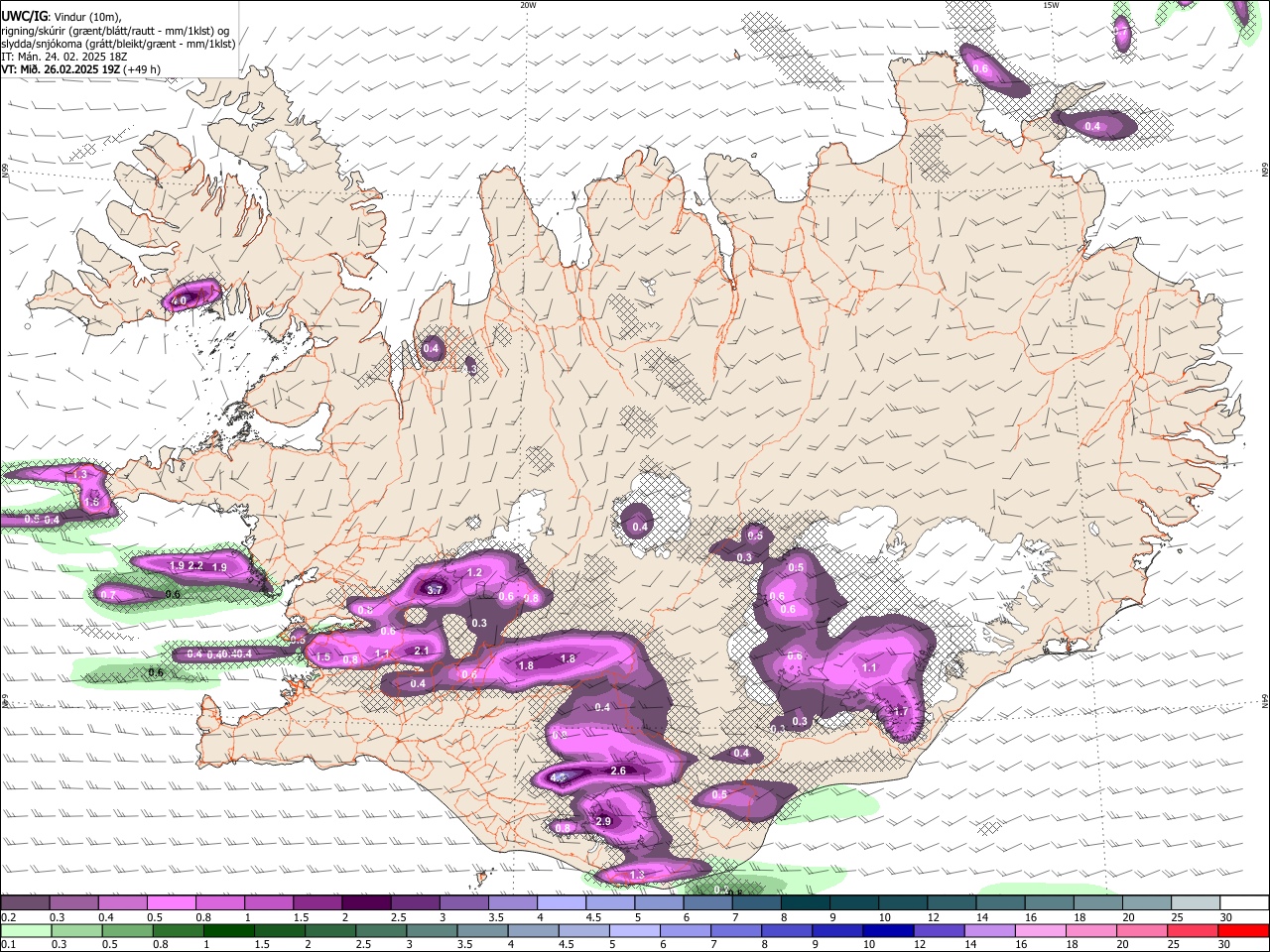Click the '0.1' label in the rain legend
Viewport: 1270px width, 952px height.
tap(8, 944)
